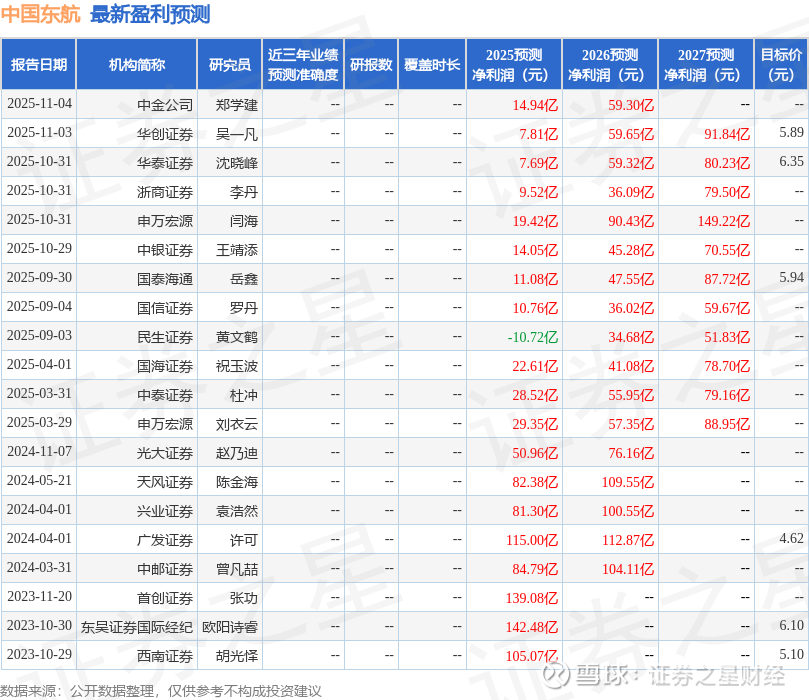Click the date cell 2025-09-30
Screen dimensions: 809x700
click(x=39, y=277)
